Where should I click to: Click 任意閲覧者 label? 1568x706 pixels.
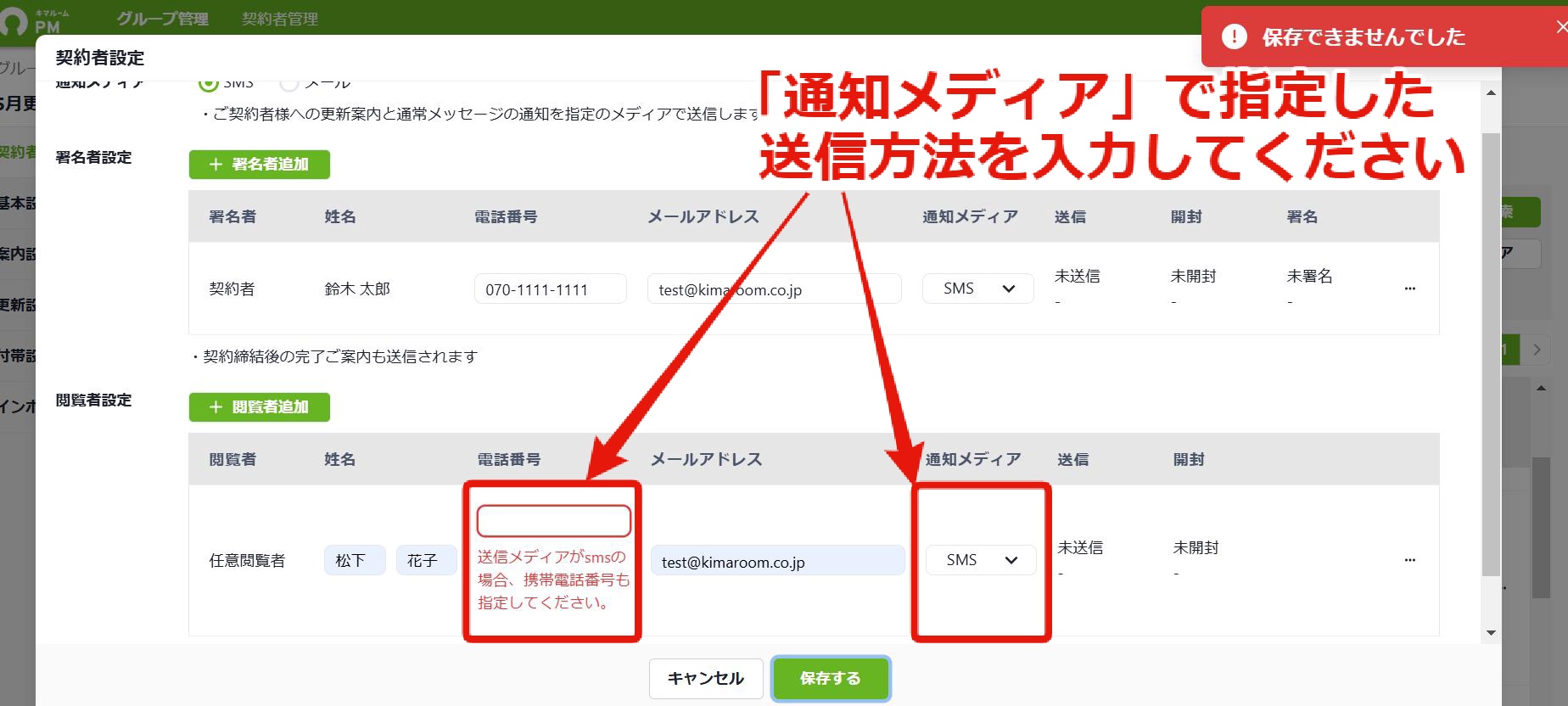point(247,560)
